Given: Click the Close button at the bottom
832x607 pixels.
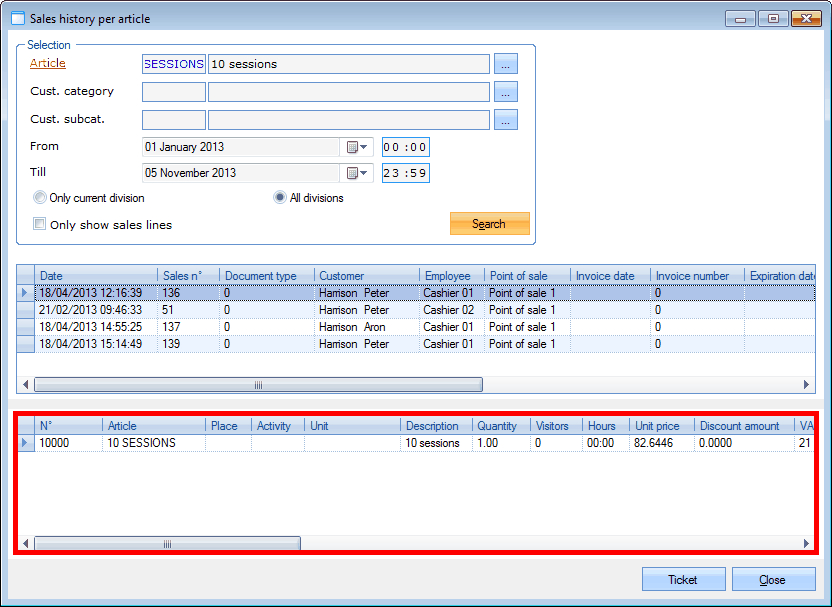Looking at the screenshot, I should (x=772, y=580).
